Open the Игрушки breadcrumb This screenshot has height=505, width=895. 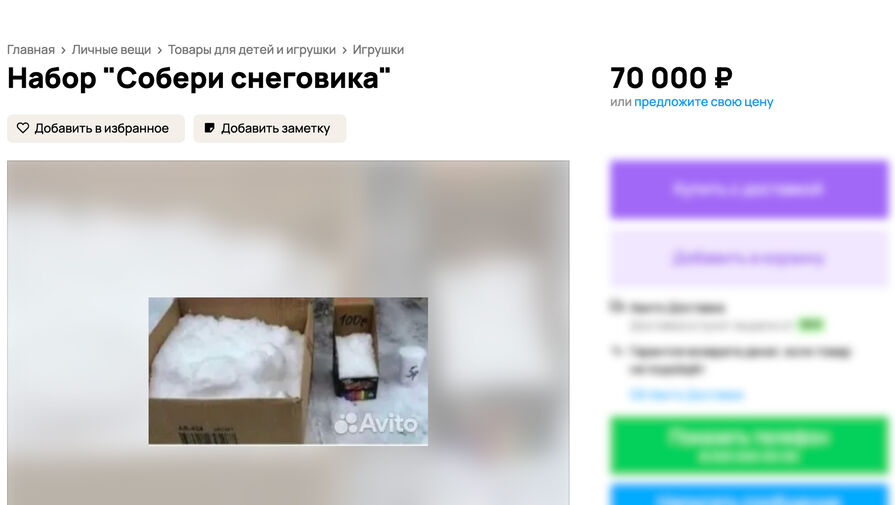tap(378, 50)
